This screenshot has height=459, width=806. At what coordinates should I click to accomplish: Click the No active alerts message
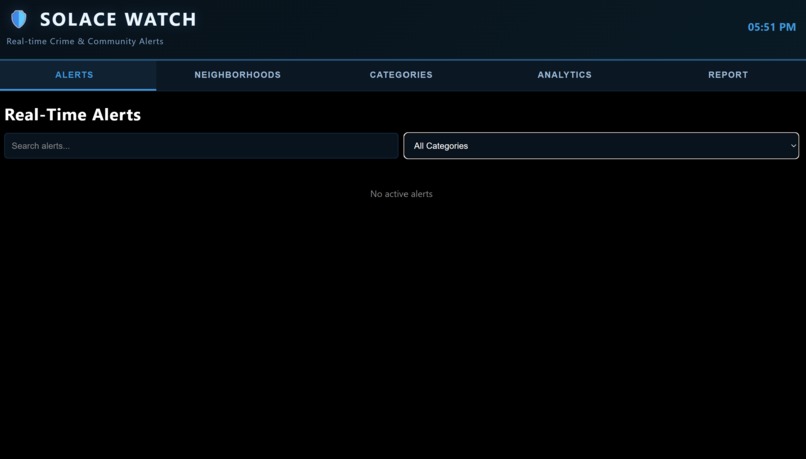tap(401, 194)
